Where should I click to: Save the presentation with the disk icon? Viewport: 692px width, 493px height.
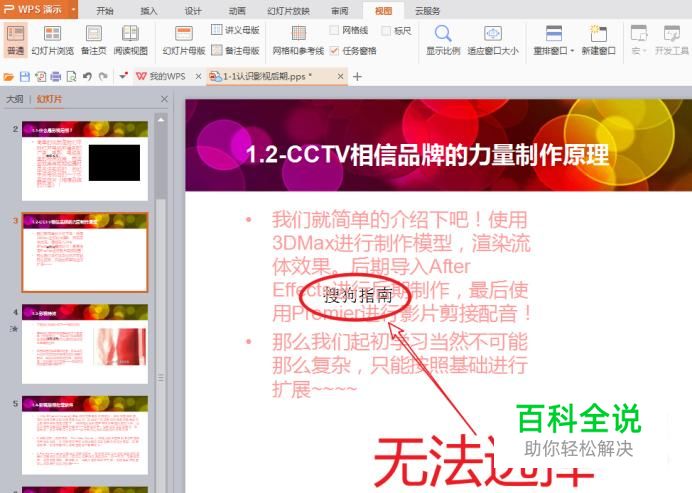click(25, 77)
